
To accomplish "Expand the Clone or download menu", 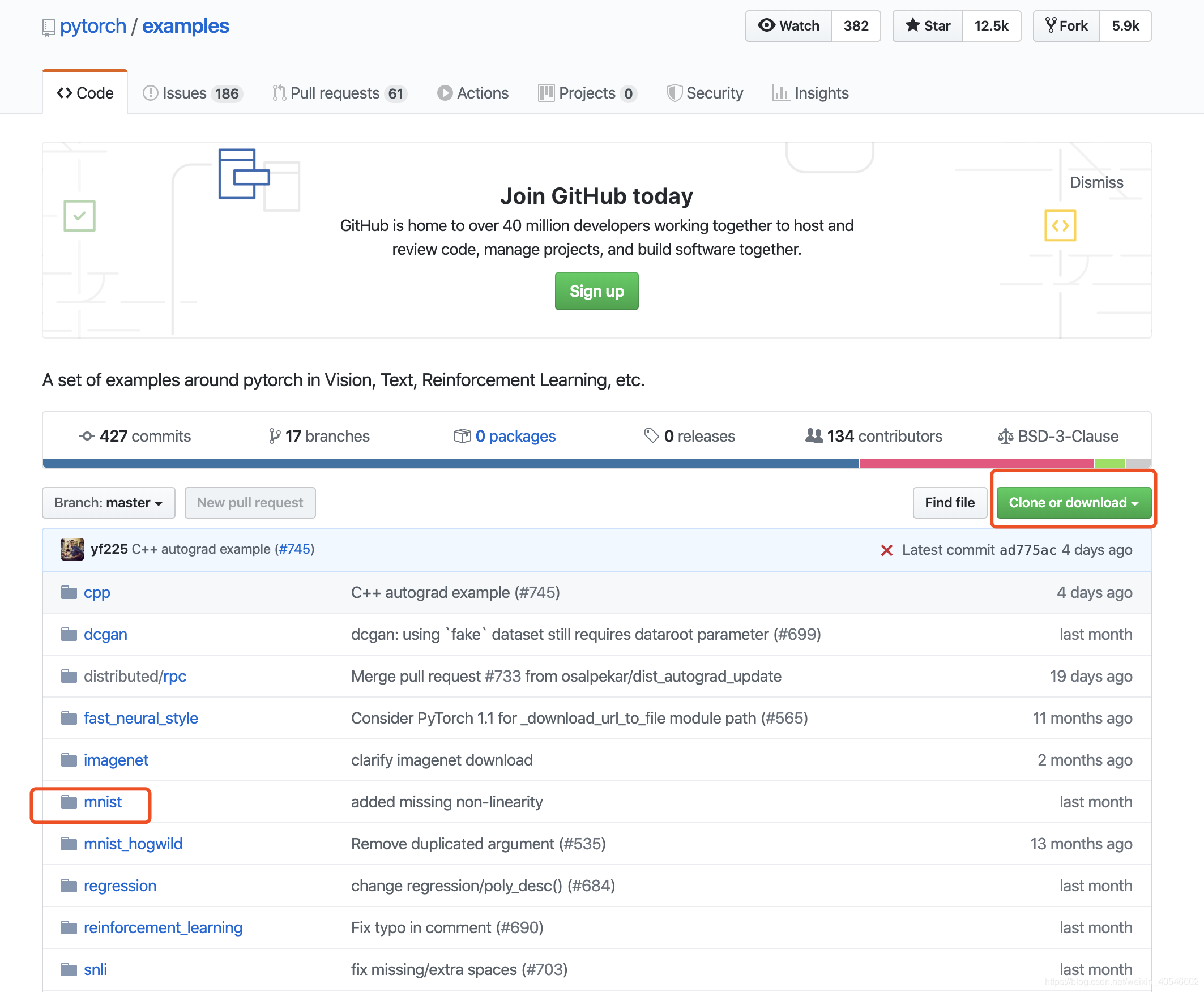I will tap(1074, 503).
